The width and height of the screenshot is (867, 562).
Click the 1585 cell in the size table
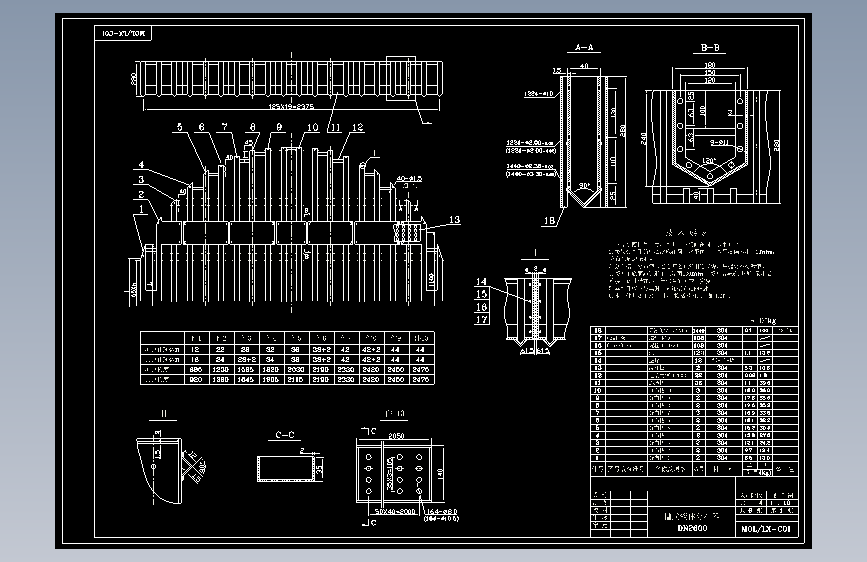[245, 370]
